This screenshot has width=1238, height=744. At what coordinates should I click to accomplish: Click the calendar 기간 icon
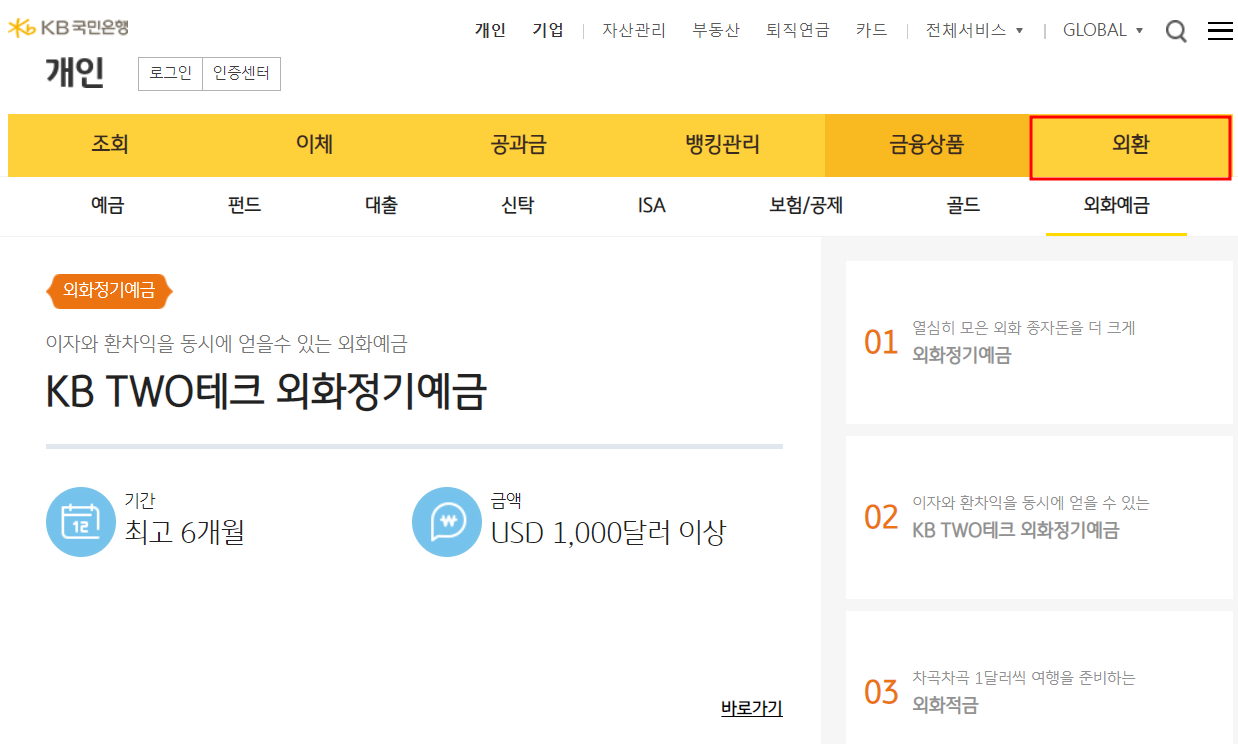tap(81, 522)
